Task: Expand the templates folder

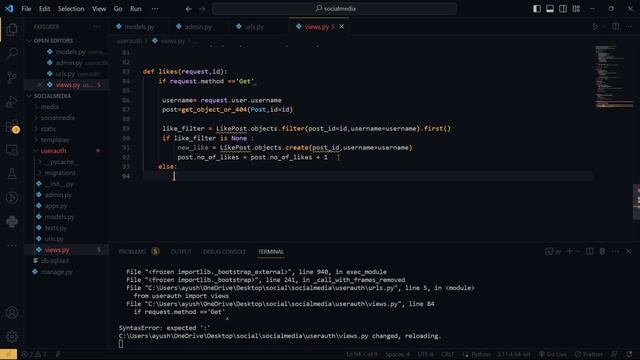Action: coord(55,140)
